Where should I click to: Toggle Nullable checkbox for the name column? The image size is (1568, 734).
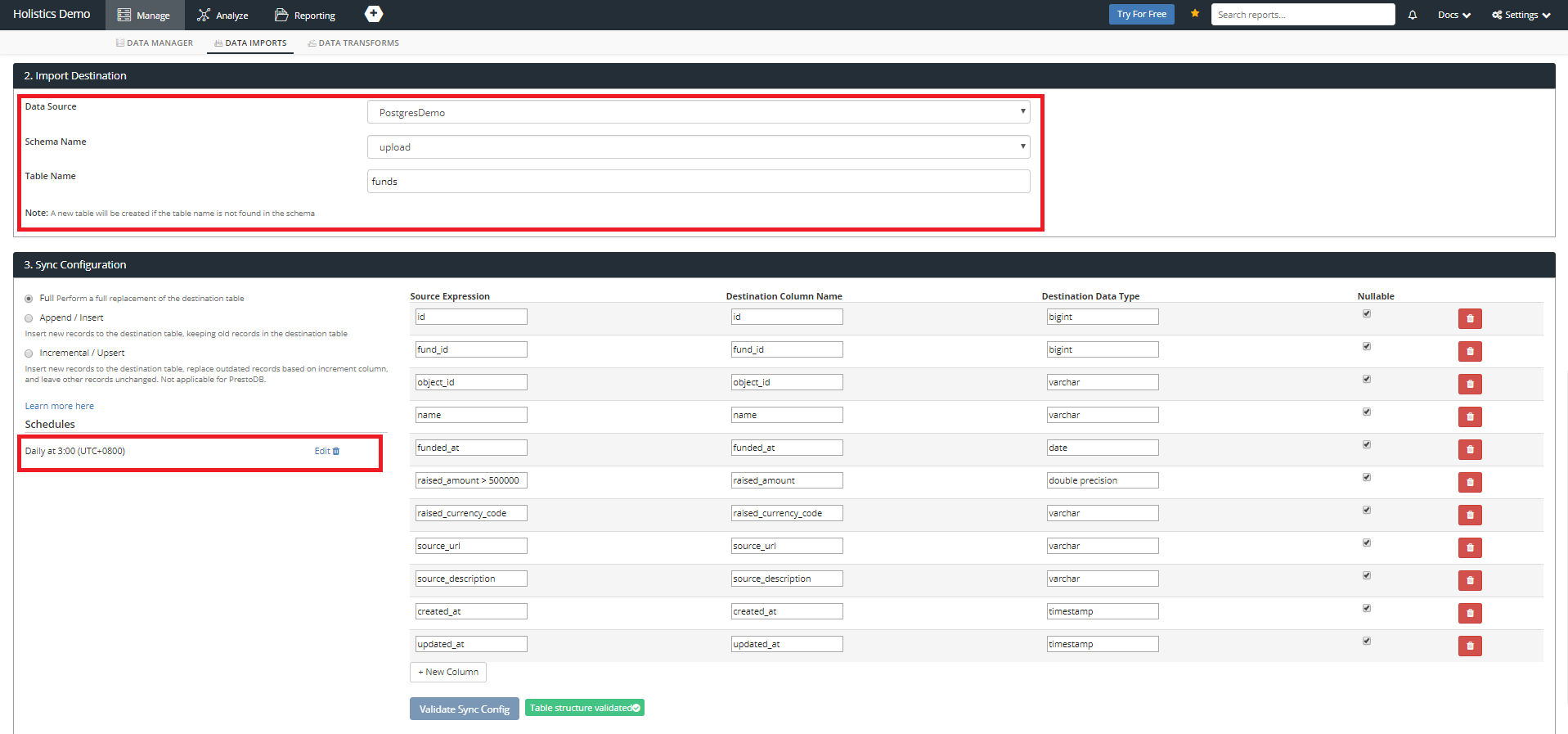(1366, 412)
